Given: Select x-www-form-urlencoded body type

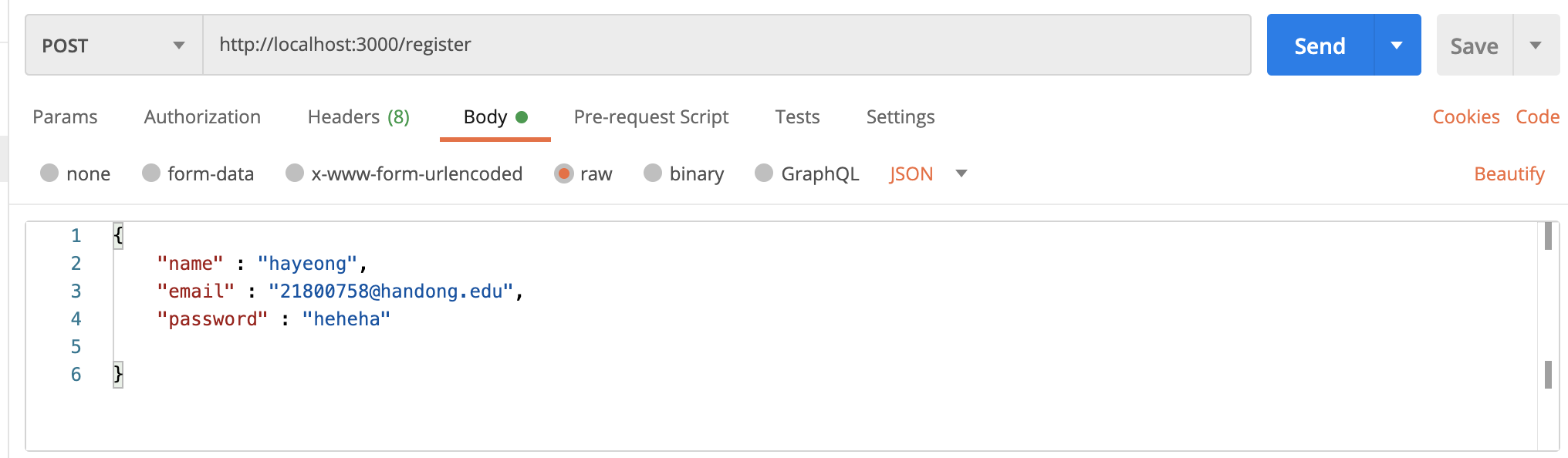Looking at the screenshot, I should coord(295,173).
